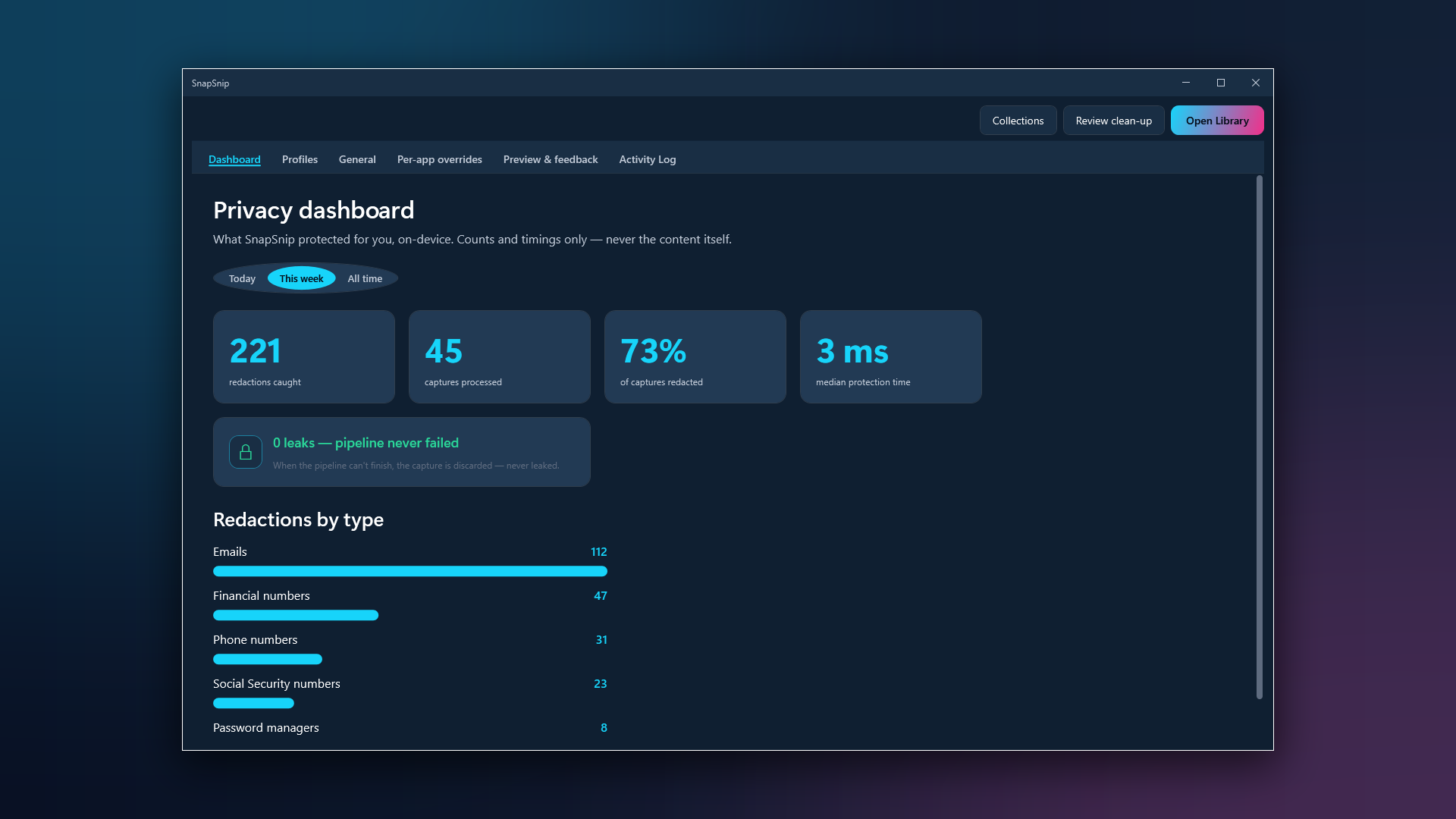Open the Activity Log tab
1456x819 pixels.
(x=648, y=159)
